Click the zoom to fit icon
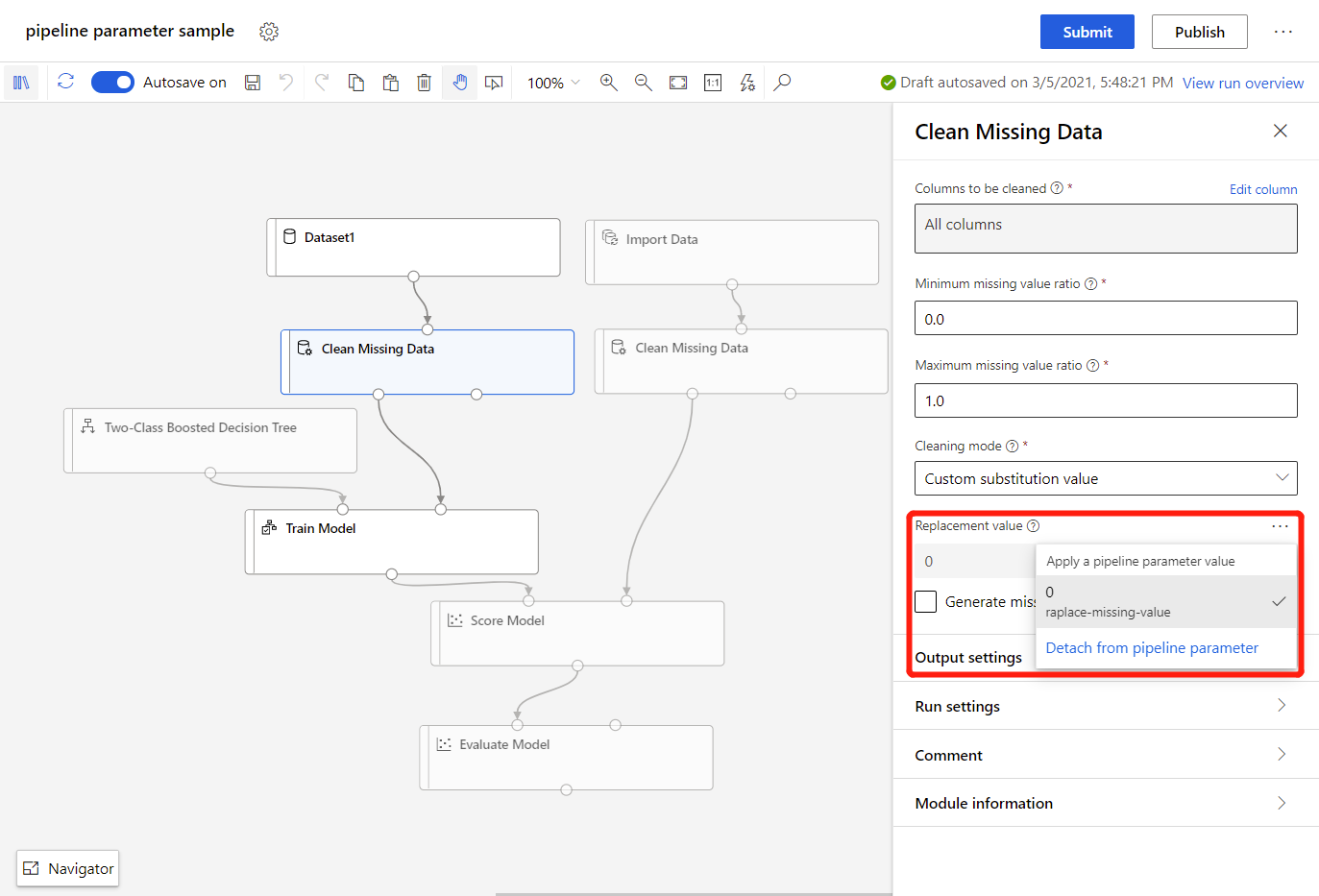 click(x=678, y=83)
